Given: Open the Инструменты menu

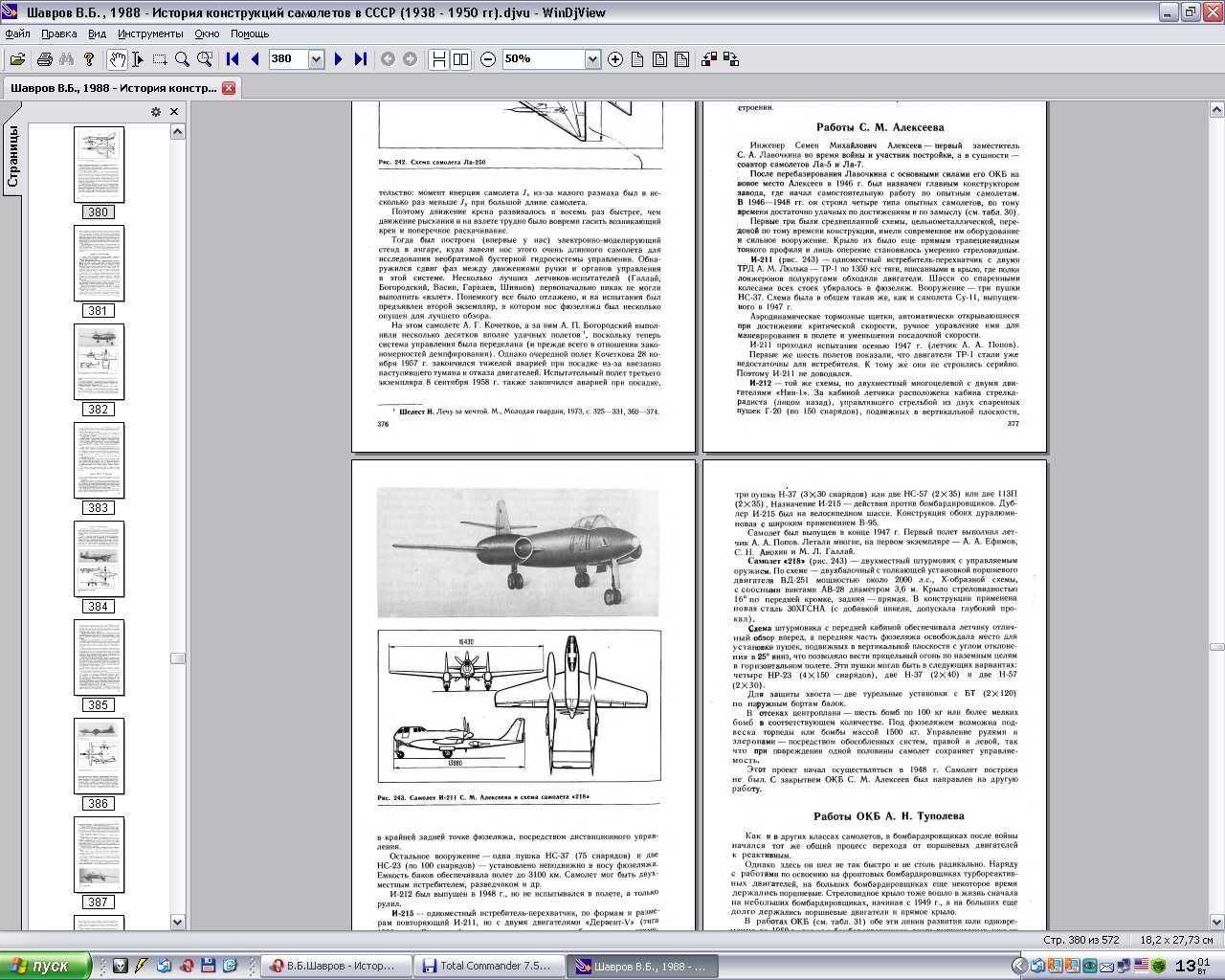Looking at the screenshot, I should (150, 33).
